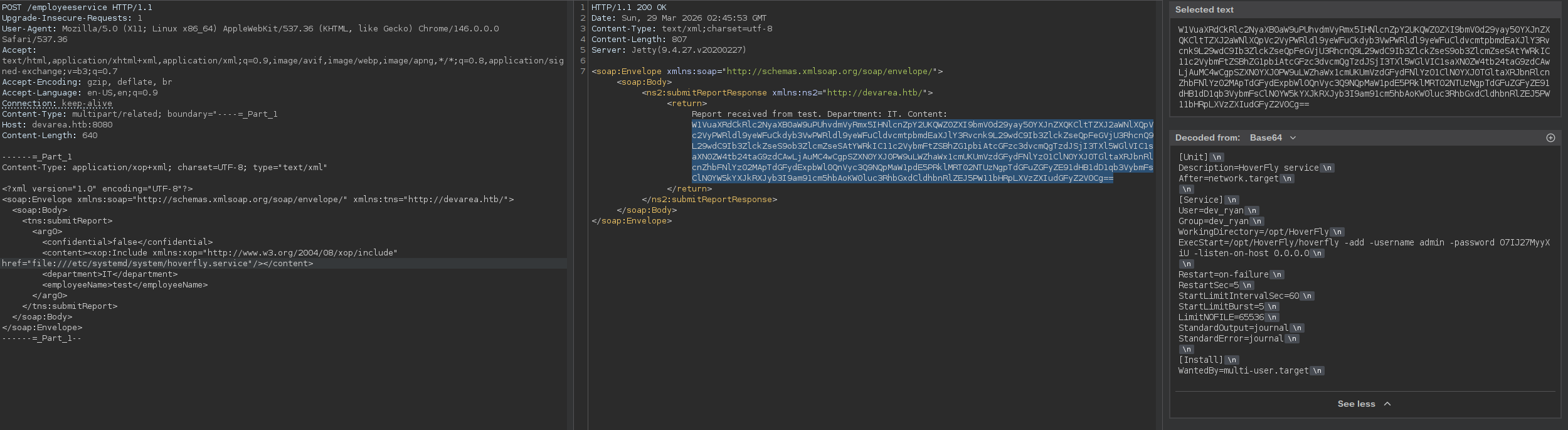The width and height of the screenshot is (1568, 430).
Task: Click the 'Selected text' panel header
Action: 1365,9
